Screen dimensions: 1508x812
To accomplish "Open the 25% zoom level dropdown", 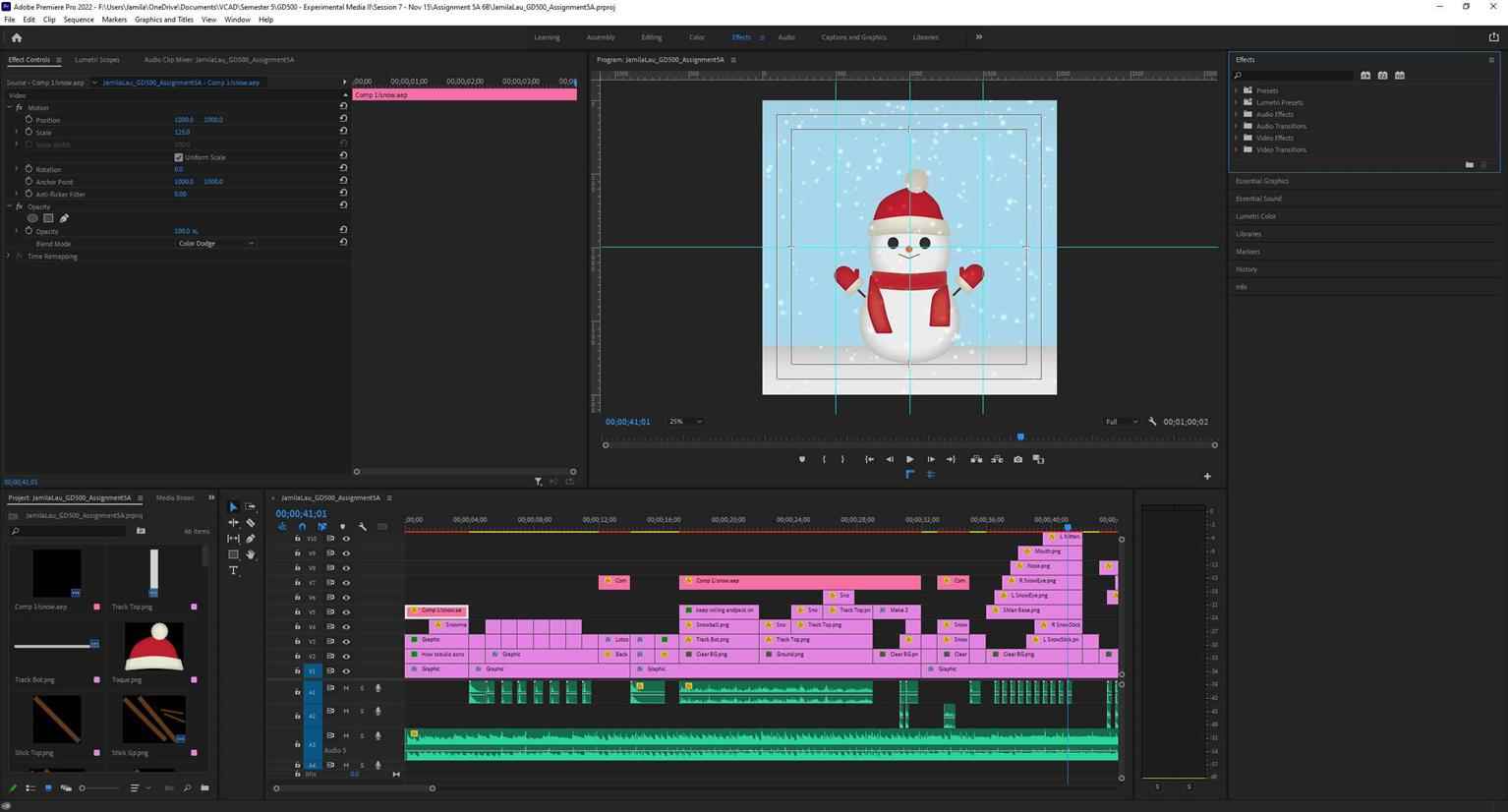I will point(685,422).
